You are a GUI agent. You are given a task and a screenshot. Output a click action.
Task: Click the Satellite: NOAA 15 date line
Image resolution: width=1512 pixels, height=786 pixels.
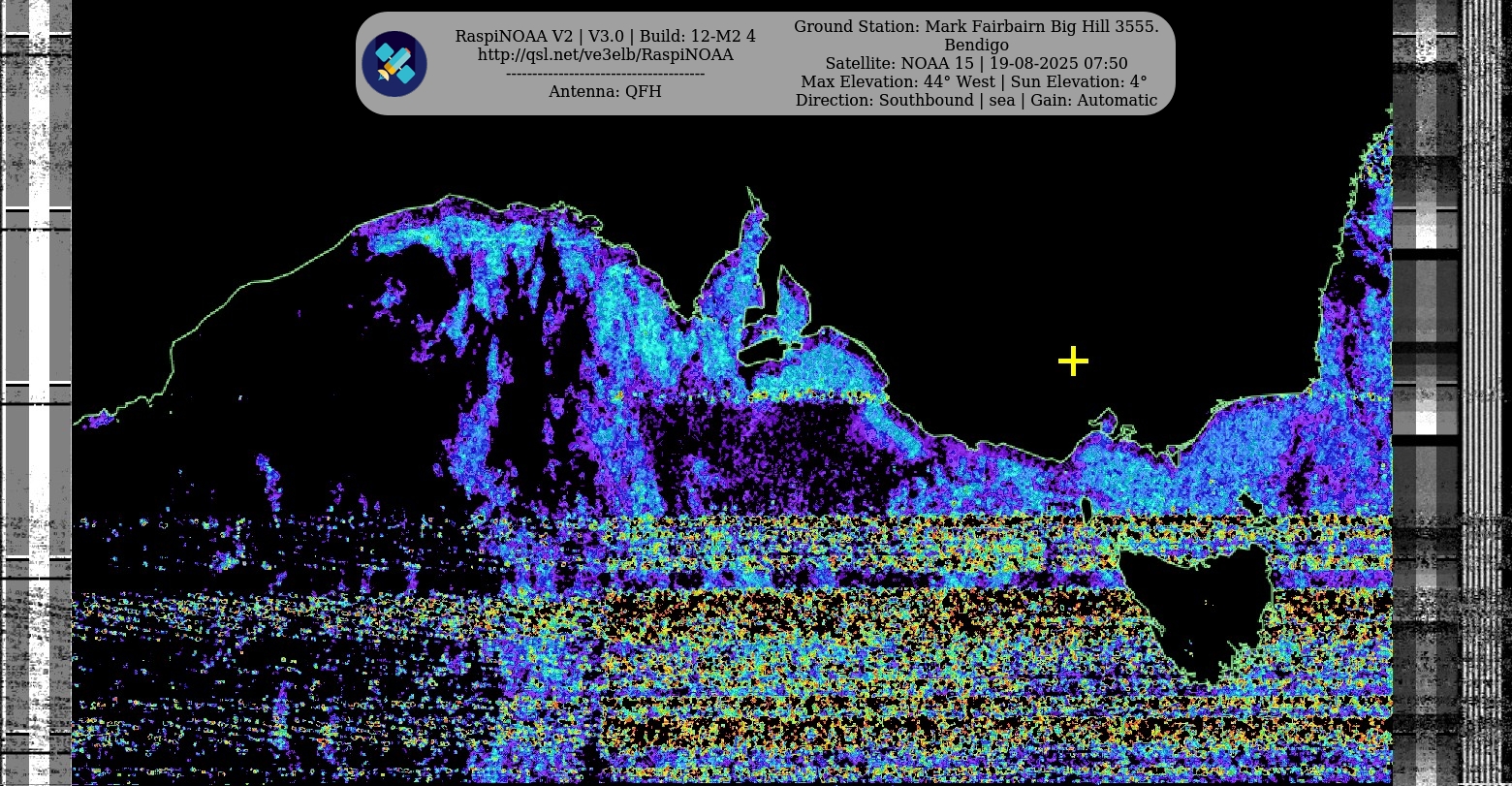(976, 63)
